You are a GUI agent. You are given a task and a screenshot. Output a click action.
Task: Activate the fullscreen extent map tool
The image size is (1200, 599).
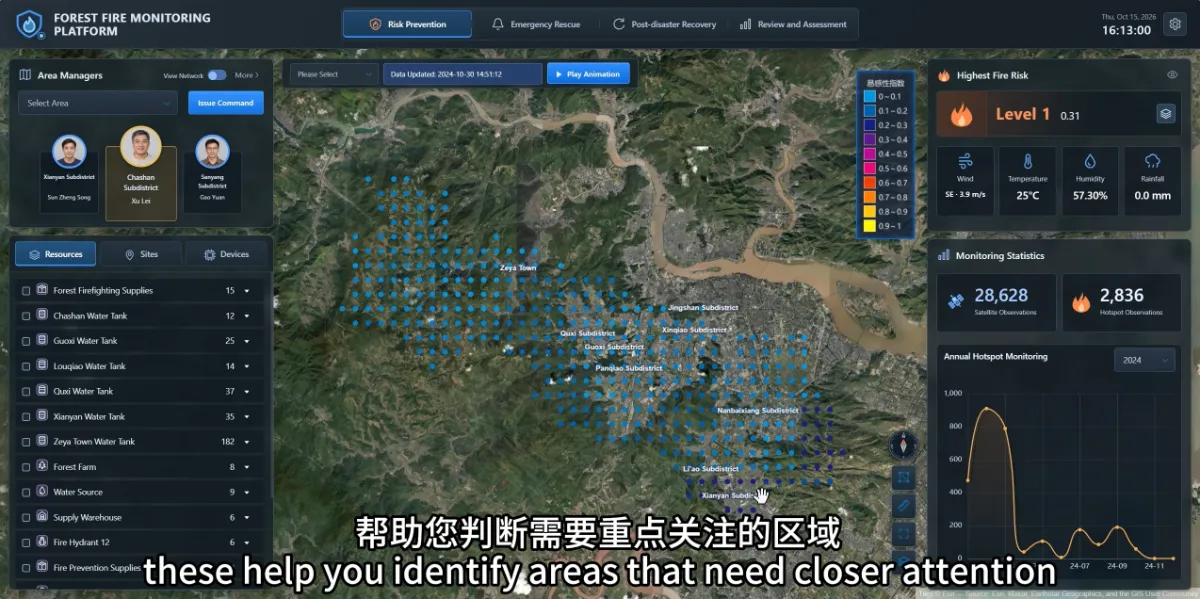coord(904,534)
